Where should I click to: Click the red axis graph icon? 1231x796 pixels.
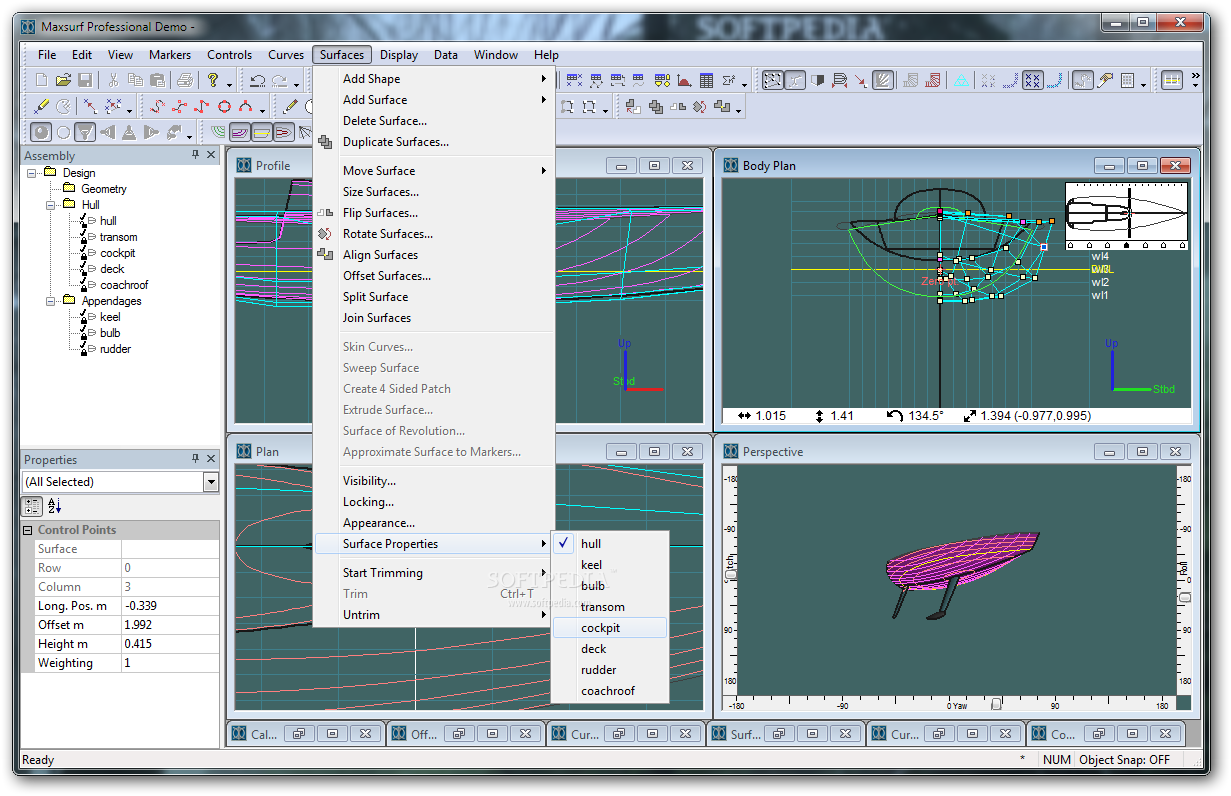(684, 80)
